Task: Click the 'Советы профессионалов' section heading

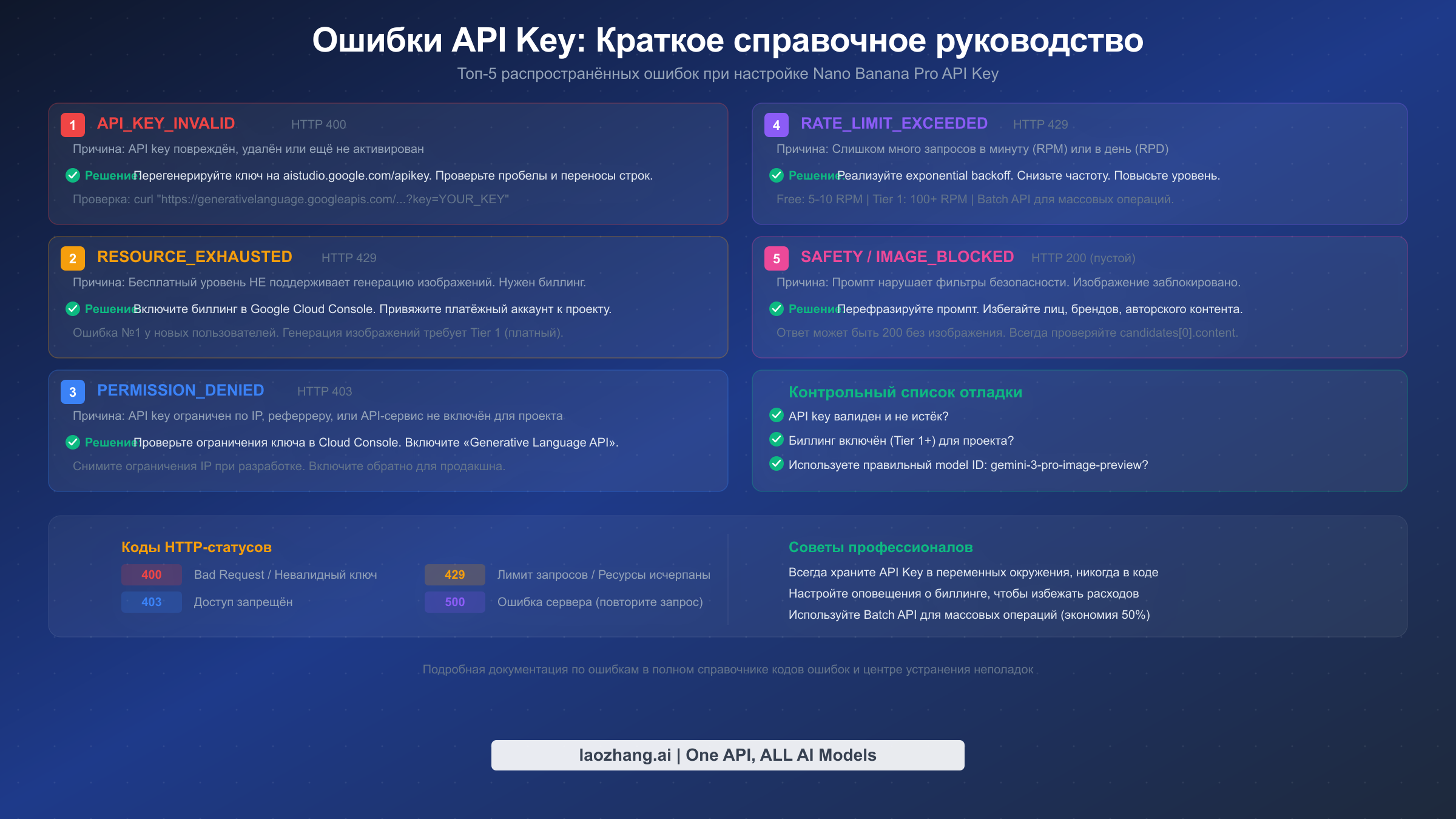Action: point(880,547)
